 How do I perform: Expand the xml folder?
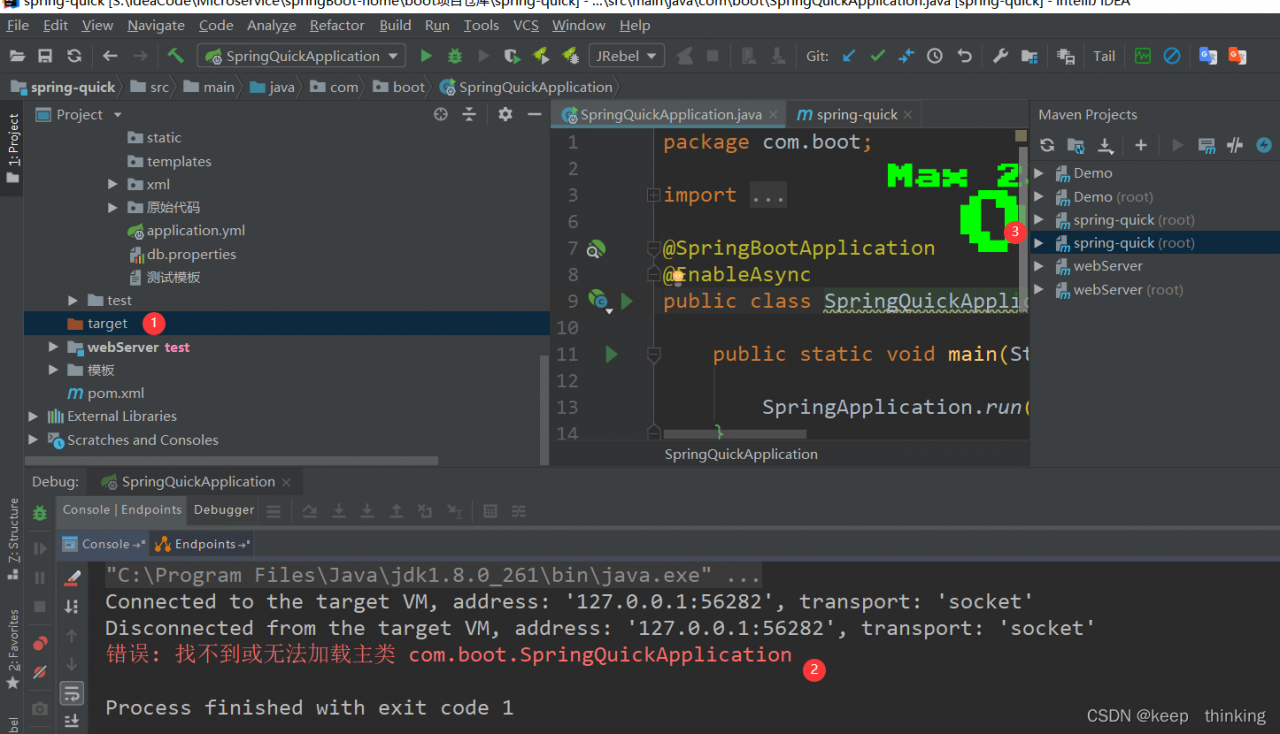click(113, 184)
